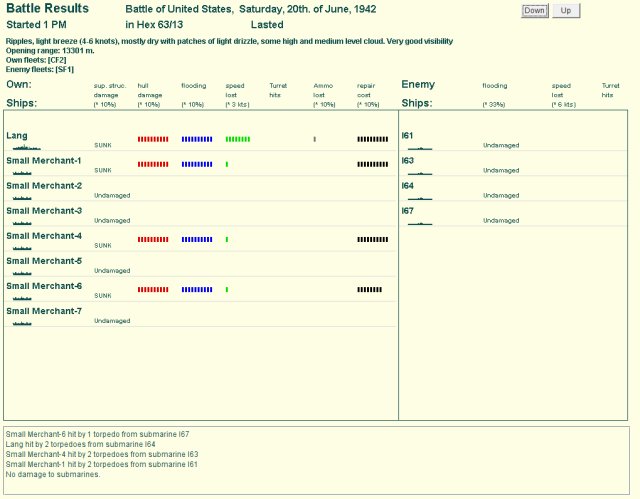Image resolution: width=640 pixels, height=499 pixels.
Task: Click Lang's green speed lost bar
Action: click(238, 139)
